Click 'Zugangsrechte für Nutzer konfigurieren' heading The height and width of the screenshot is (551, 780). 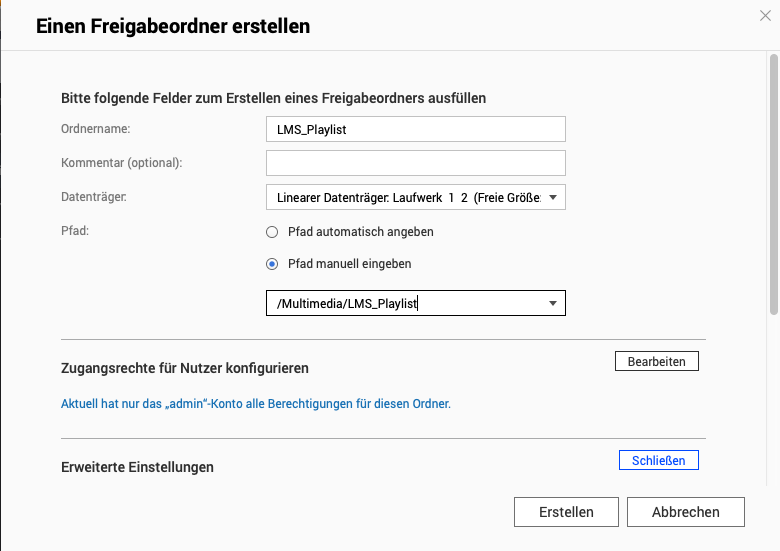pyautogui.click(x=185, y=368)
